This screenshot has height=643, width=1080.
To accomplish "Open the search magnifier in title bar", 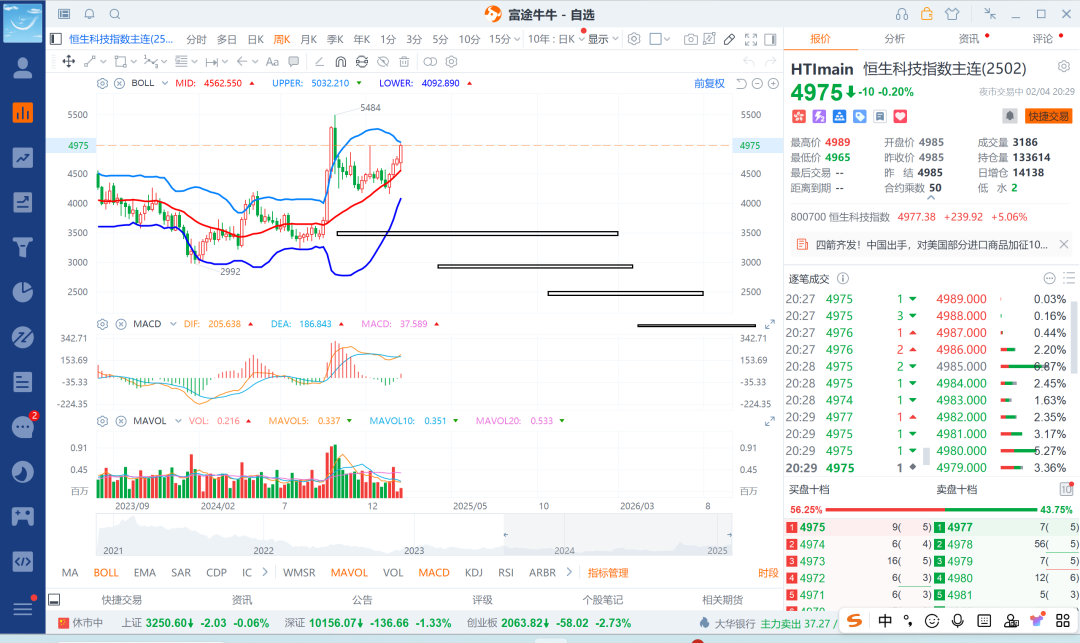I will (x=115, y=14).
